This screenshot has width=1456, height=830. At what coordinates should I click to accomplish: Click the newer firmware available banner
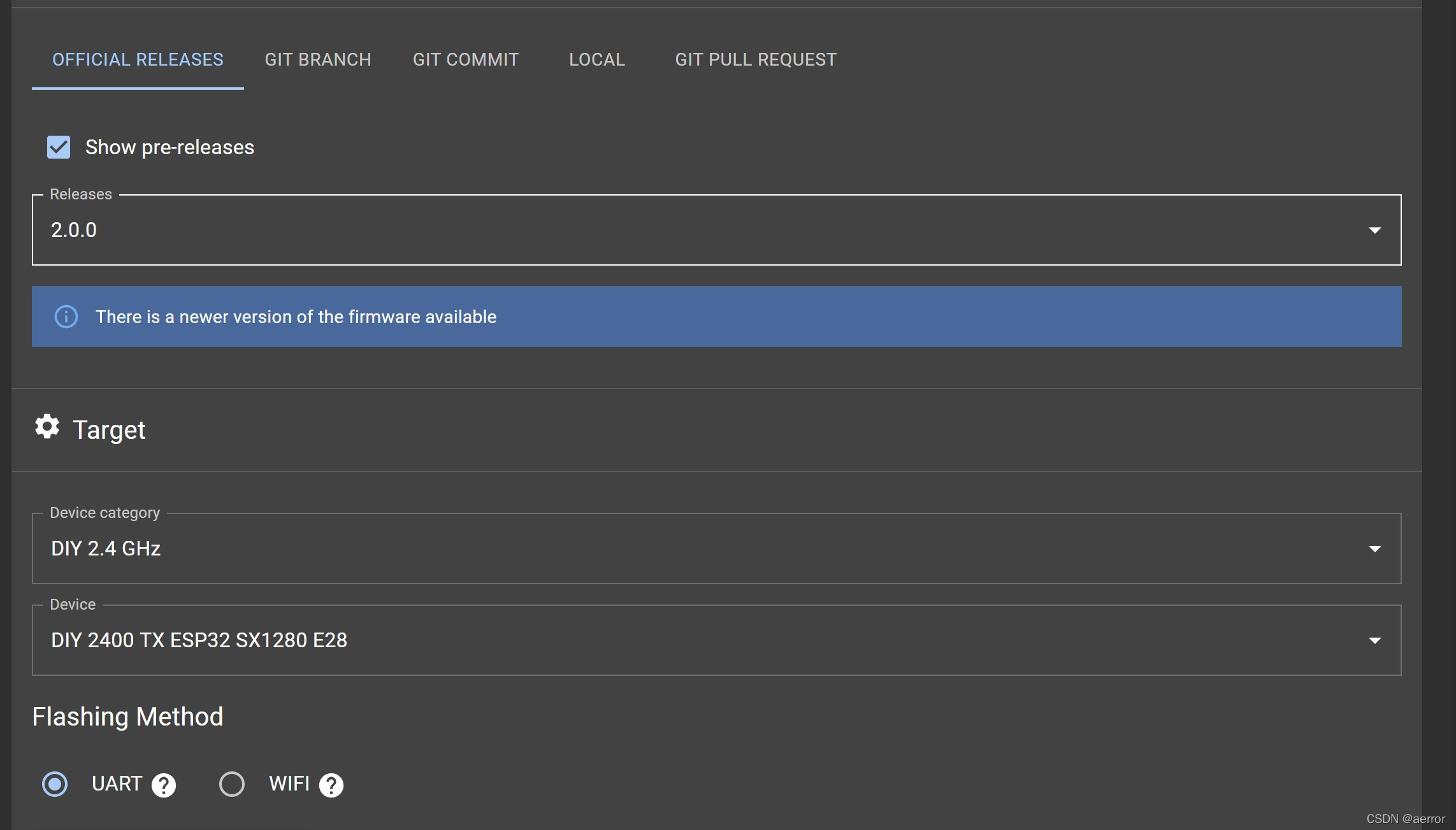716,317
